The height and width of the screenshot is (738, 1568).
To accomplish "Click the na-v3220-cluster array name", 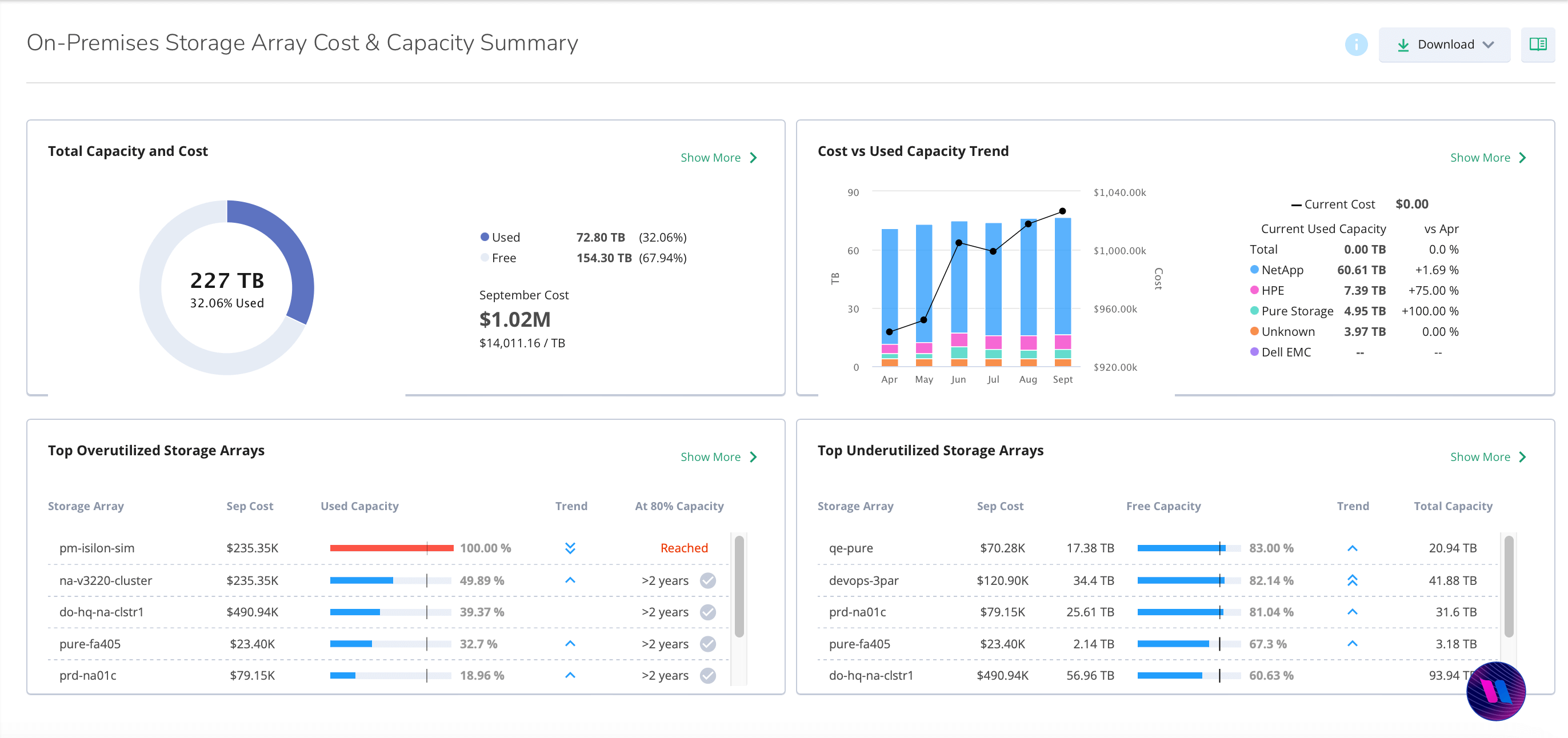I will point(105,580).
